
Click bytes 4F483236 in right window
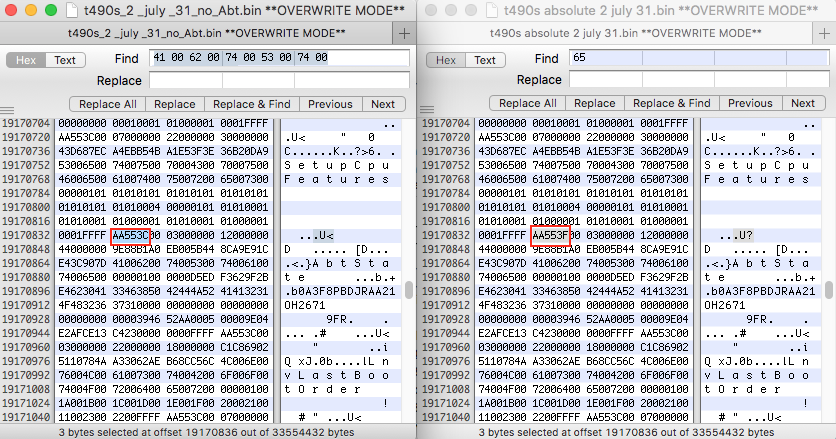point(503,305)
